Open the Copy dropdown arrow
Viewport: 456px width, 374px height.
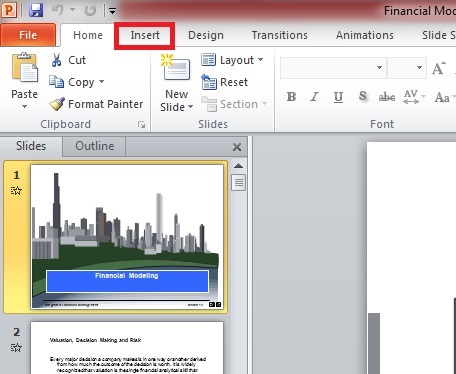(101, 82)
